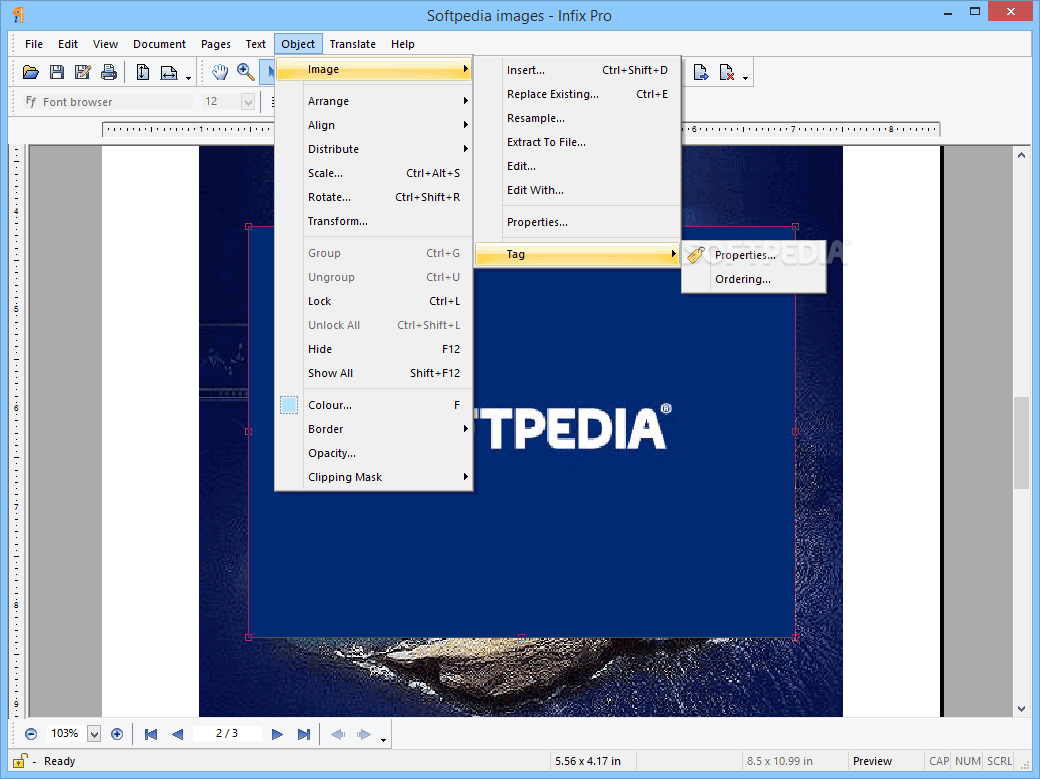The image size is (1040, 779).
Task: Click the Print icon in toolbar
Action: point(109,72)
